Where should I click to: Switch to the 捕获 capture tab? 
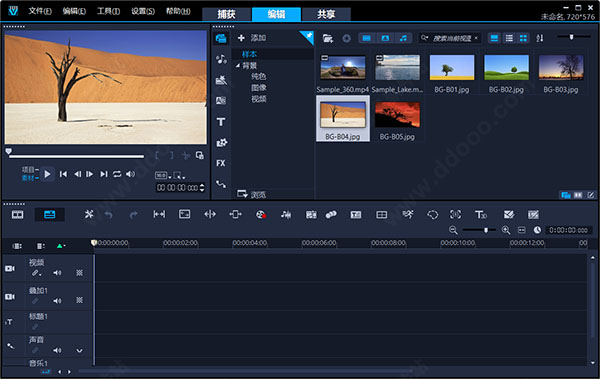click(226, 15)
